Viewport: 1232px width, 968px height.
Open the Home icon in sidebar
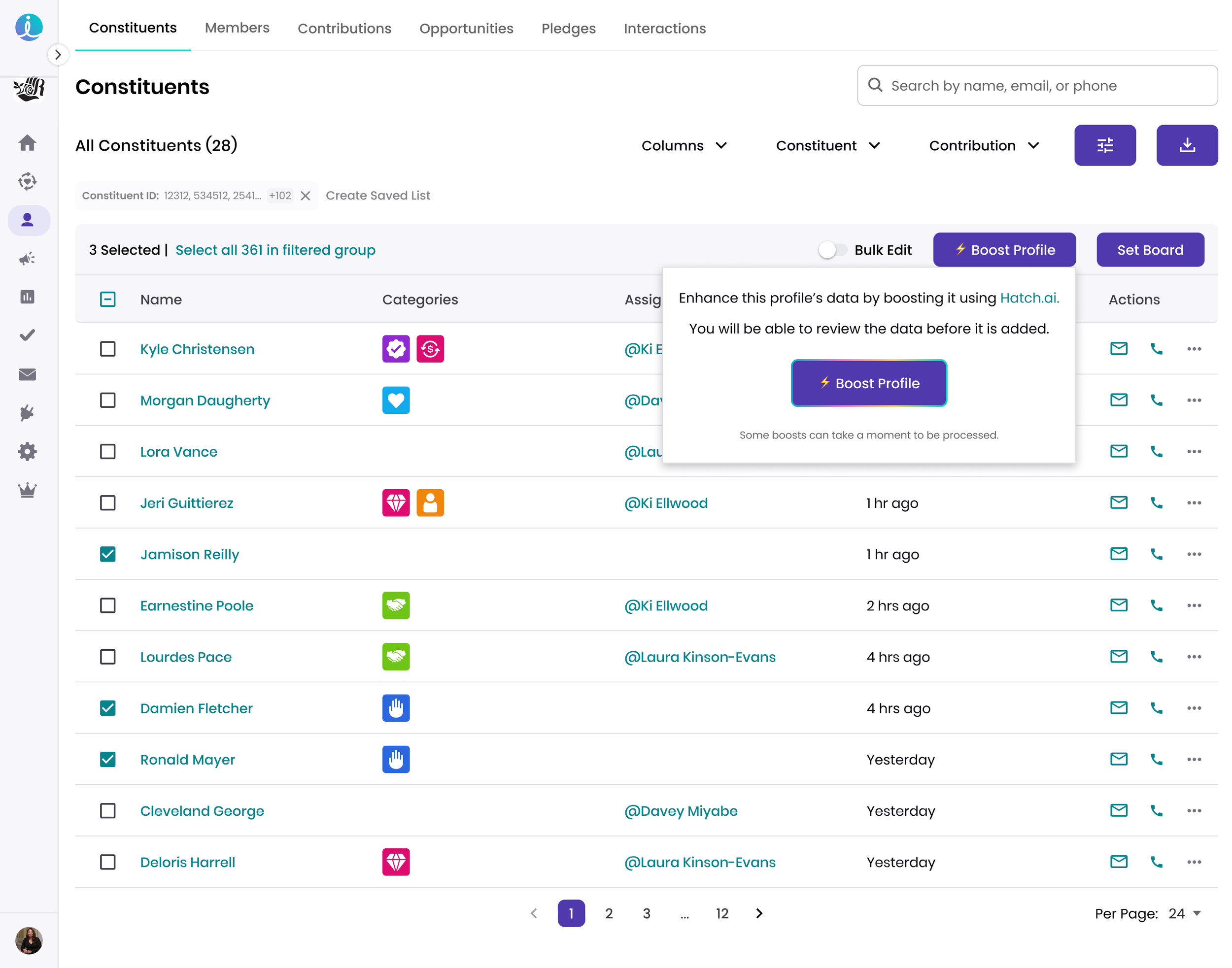pos(27,143)
